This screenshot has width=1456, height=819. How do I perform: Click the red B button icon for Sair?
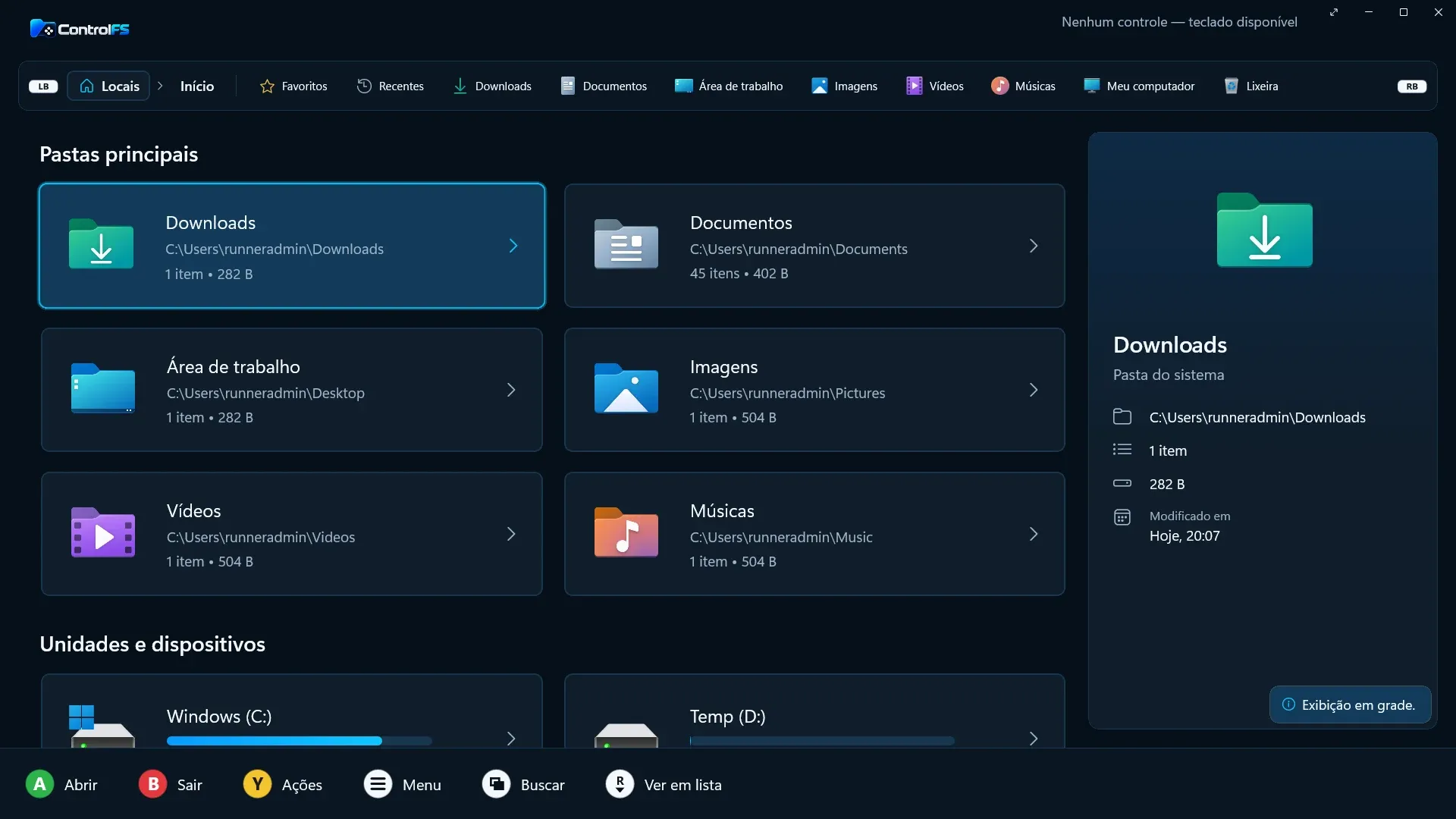pos(152,784)
